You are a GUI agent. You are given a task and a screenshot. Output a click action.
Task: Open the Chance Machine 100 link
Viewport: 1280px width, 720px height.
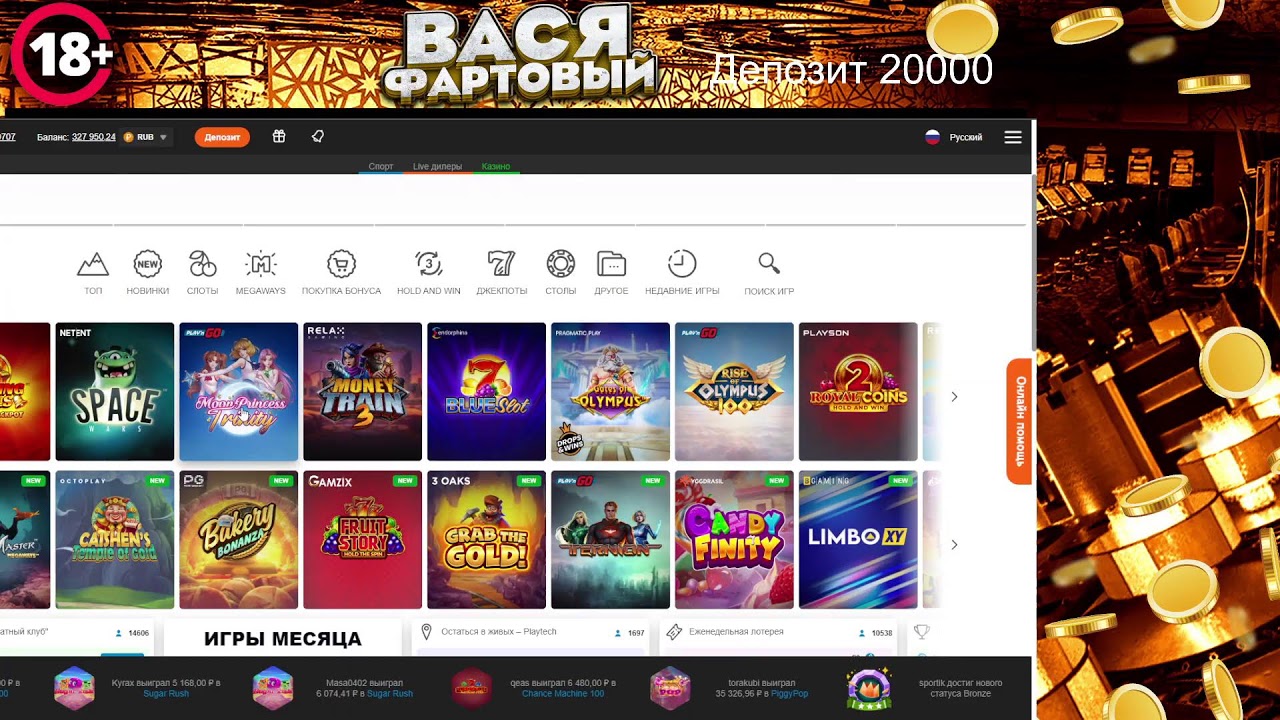pos(563,693)
